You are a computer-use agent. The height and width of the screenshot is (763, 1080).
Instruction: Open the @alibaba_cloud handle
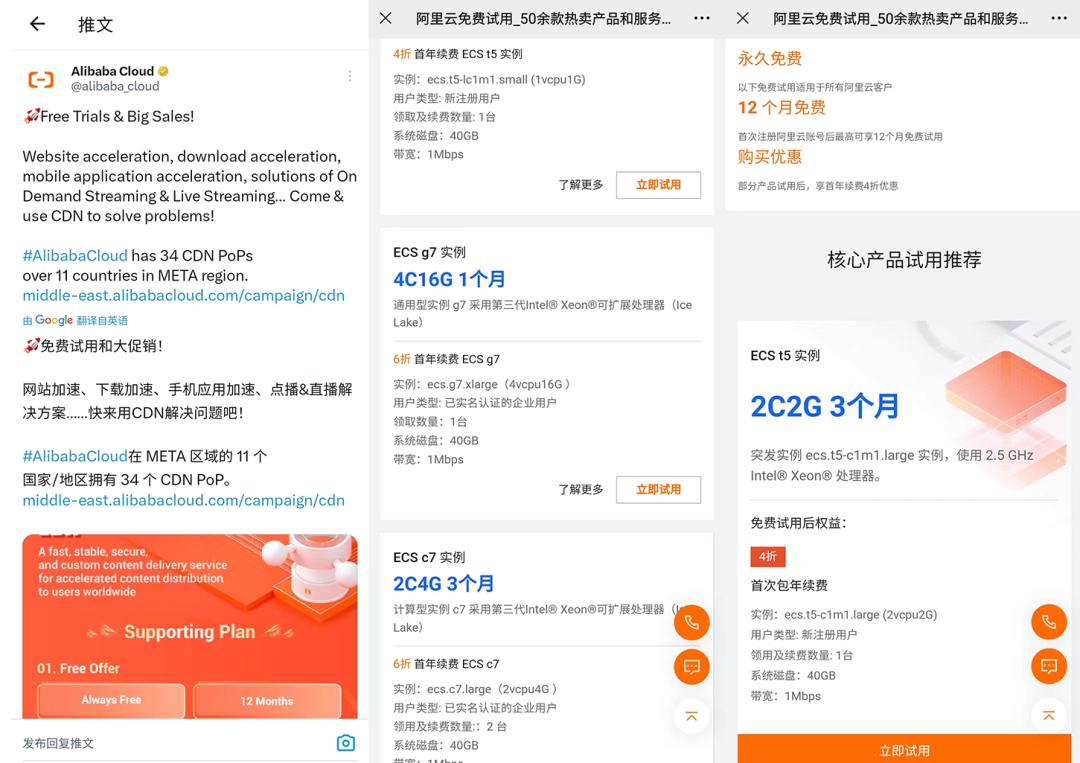click(x=115, y=86)
